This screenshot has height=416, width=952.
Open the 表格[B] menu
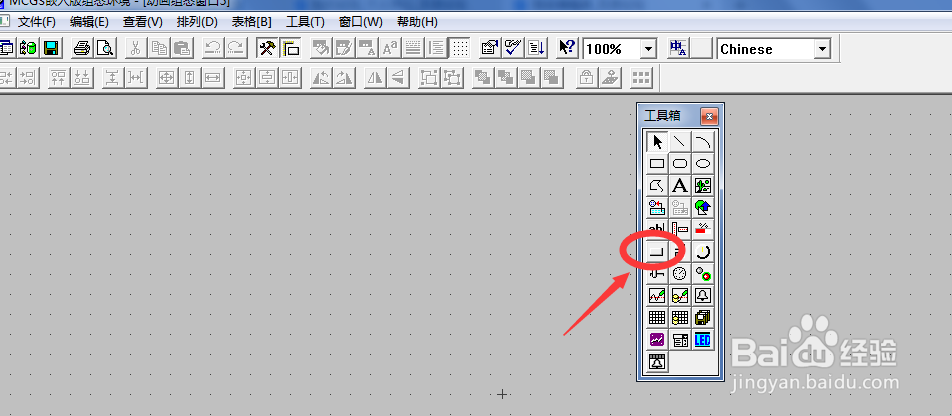(251, 22)
